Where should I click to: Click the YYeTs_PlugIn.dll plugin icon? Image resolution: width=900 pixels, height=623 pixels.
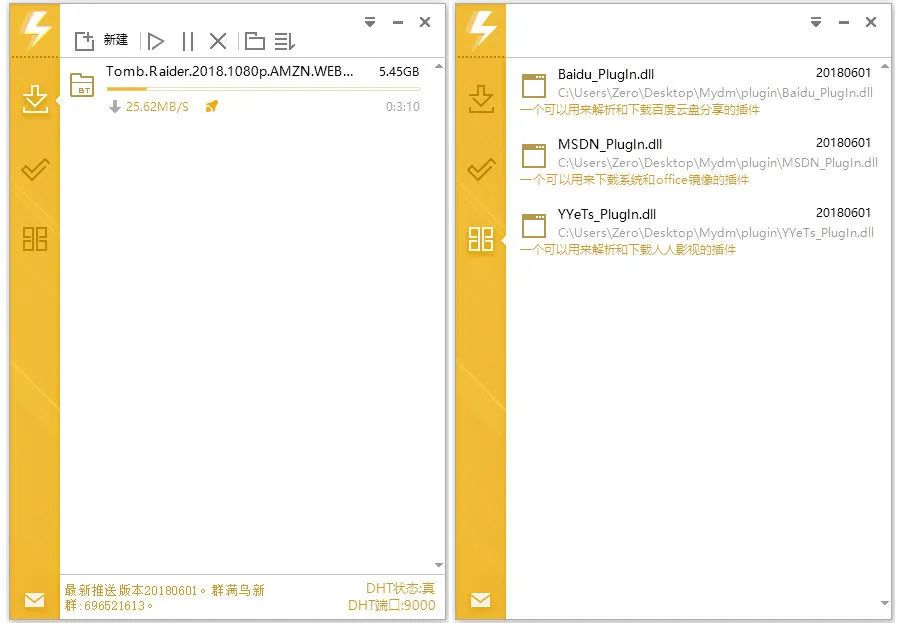click(535, 224)
